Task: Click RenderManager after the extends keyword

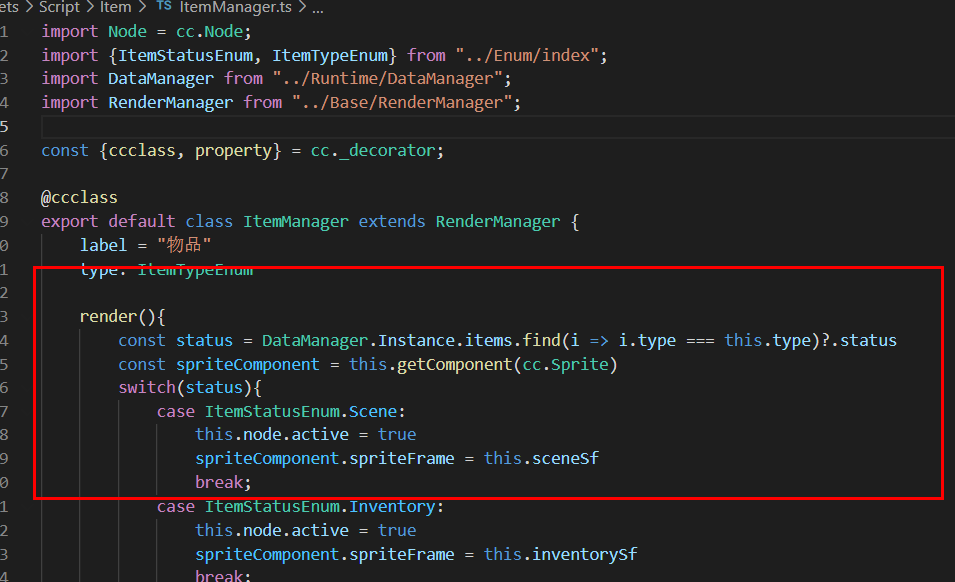Action: (498, 222)
